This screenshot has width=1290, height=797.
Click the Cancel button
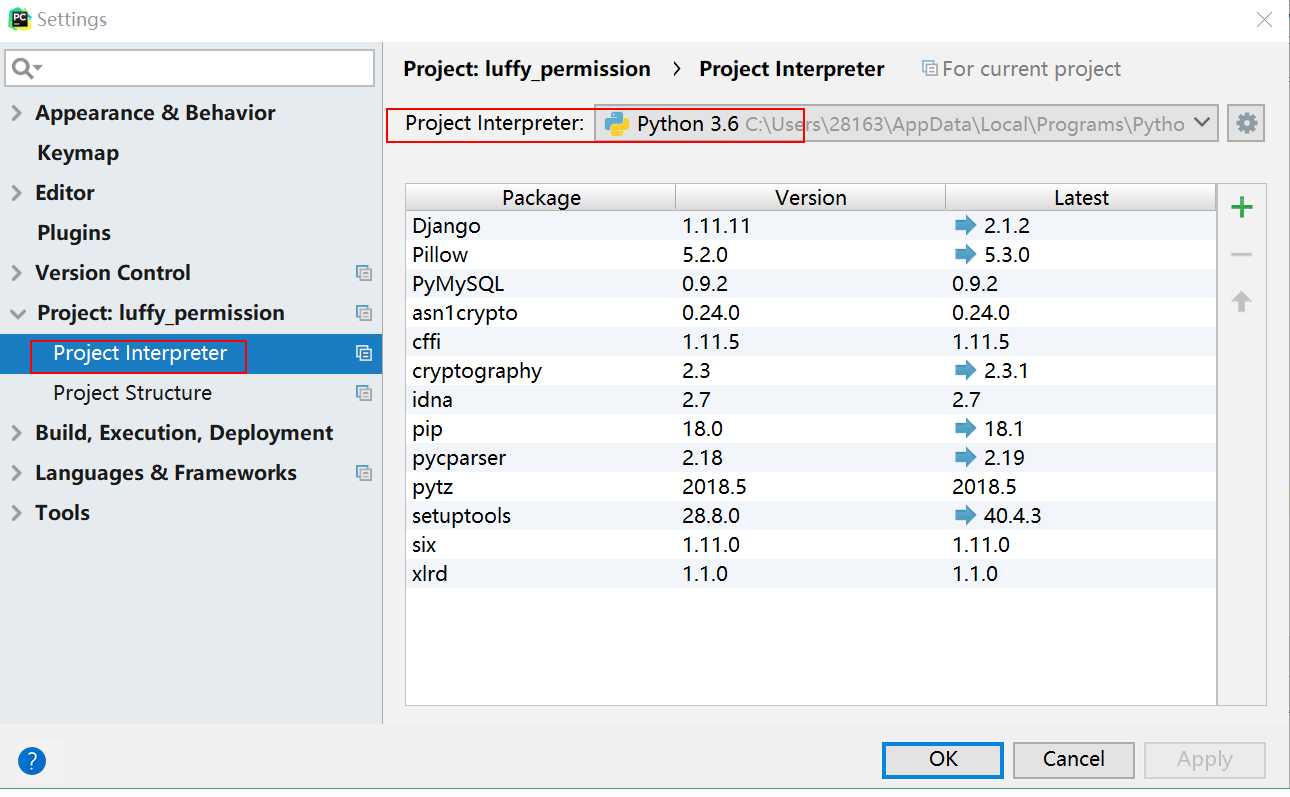(x=1074, y=760)
